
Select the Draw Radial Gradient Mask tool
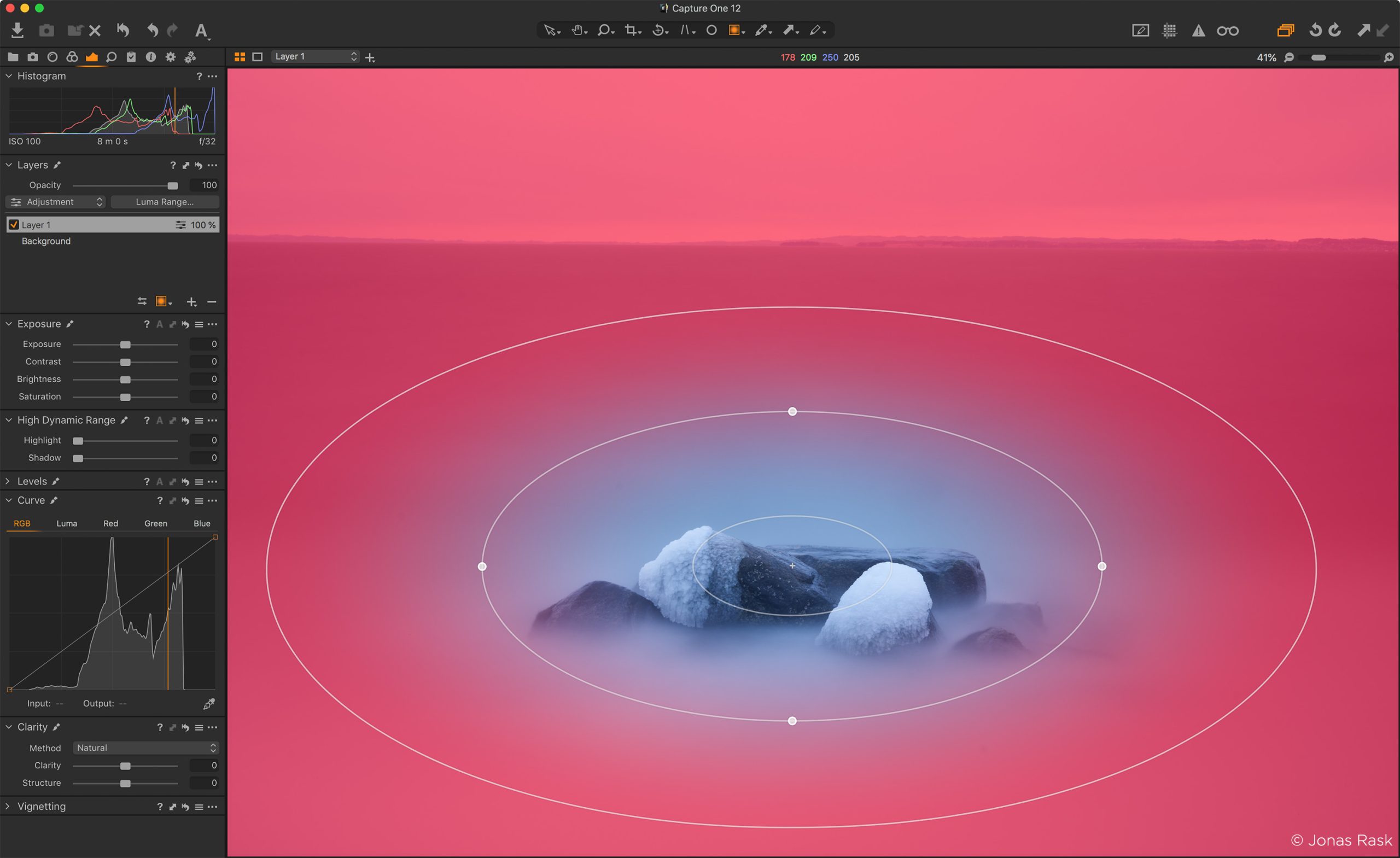point(735,30)
